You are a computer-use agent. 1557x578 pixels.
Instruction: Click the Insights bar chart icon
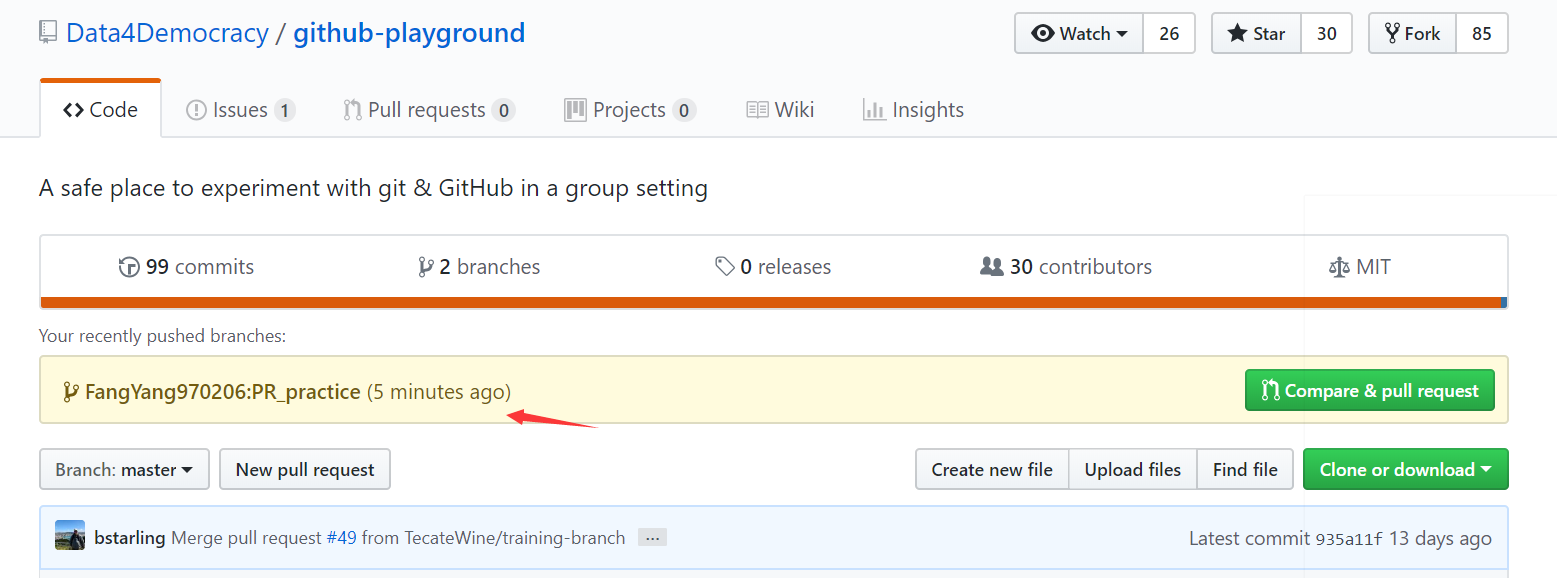pos(874,110)
